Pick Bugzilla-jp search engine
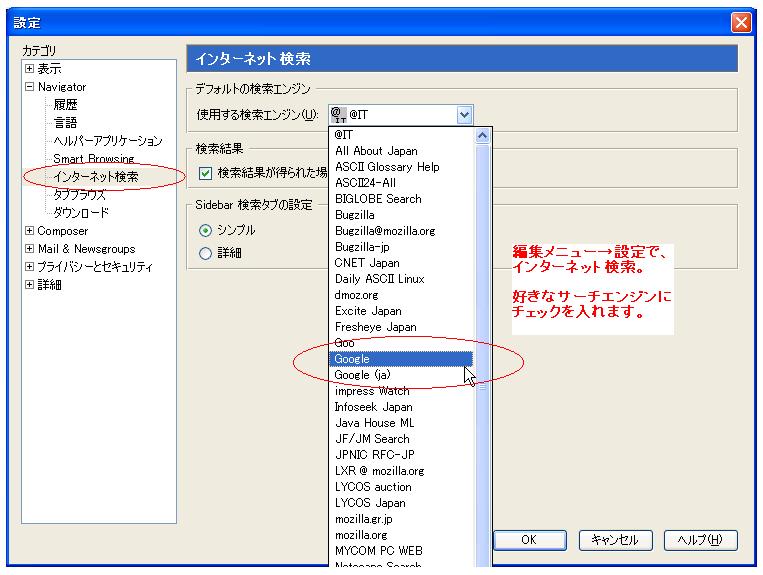This screenshot has height=575, width=763. click(401, 247)
